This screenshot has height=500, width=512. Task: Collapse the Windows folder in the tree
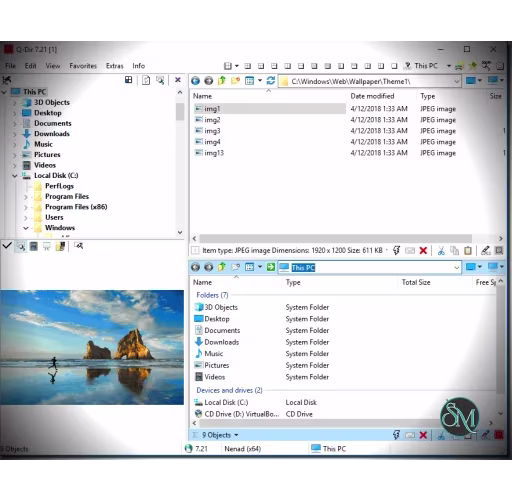tap(26, 228)
